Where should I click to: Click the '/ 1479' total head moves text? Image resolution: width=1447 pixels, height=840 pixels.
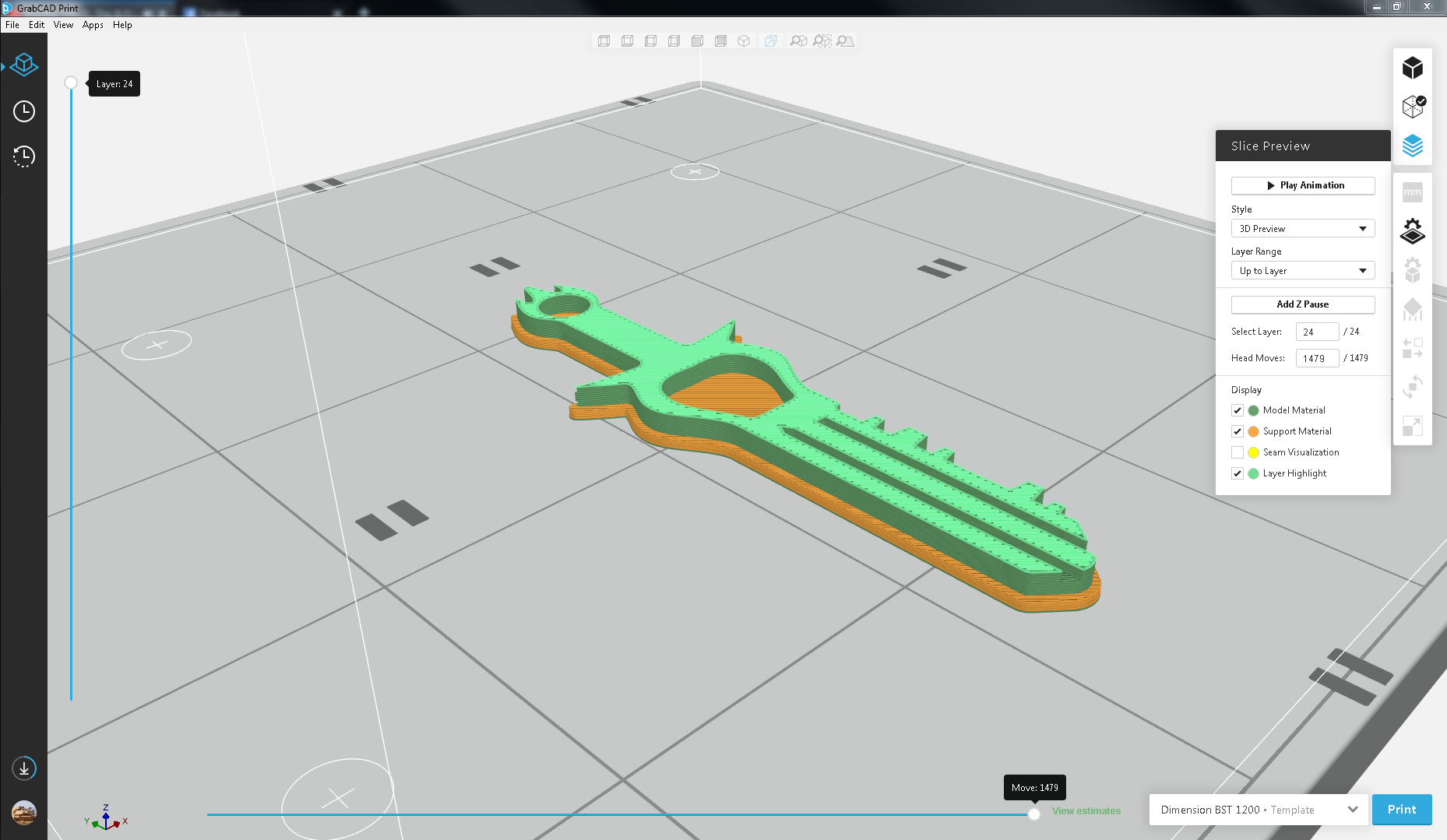coord(1356,358)
